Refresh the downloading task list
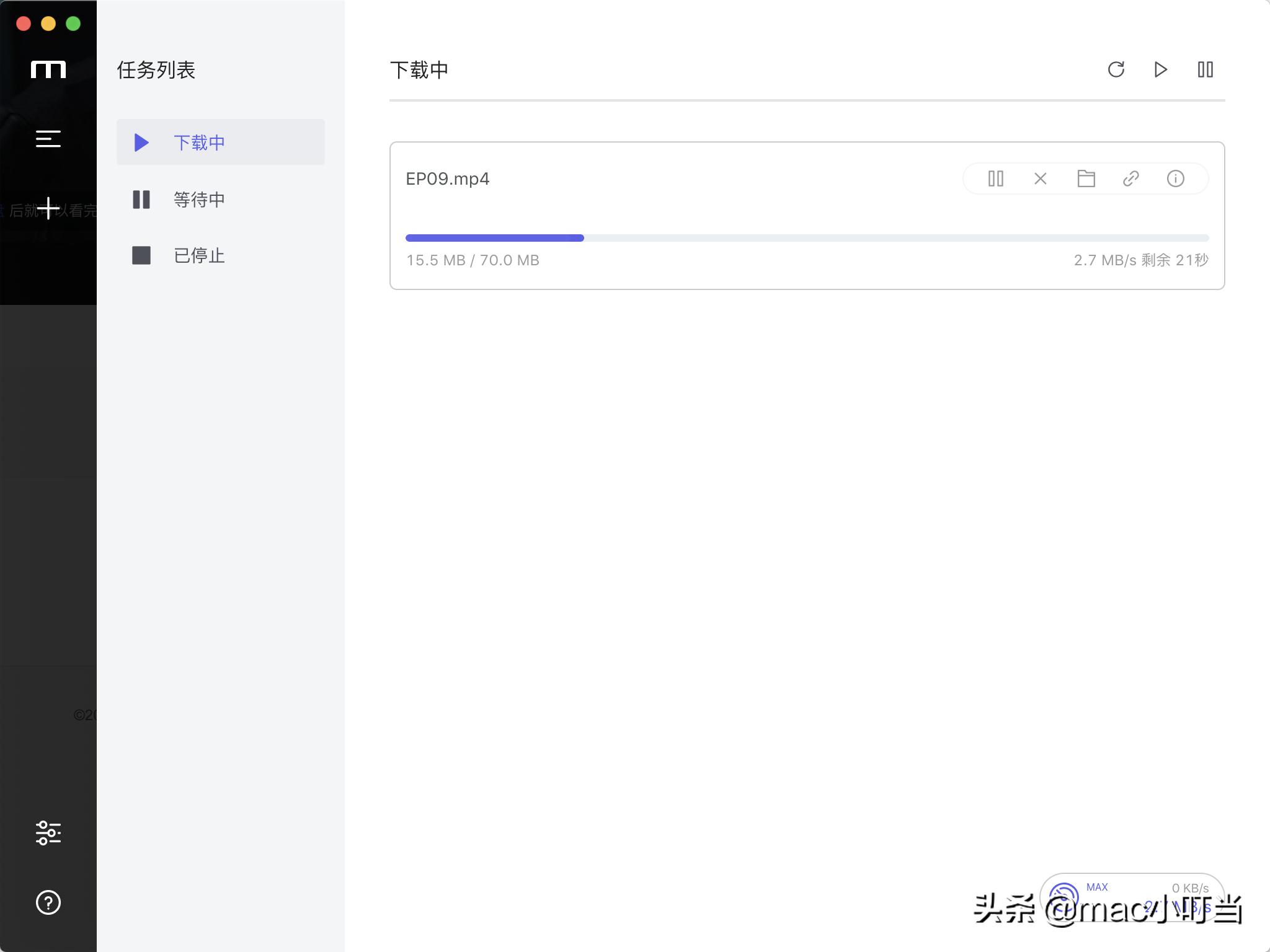Screen dimensions: 1270x952 pos(1116,69)
